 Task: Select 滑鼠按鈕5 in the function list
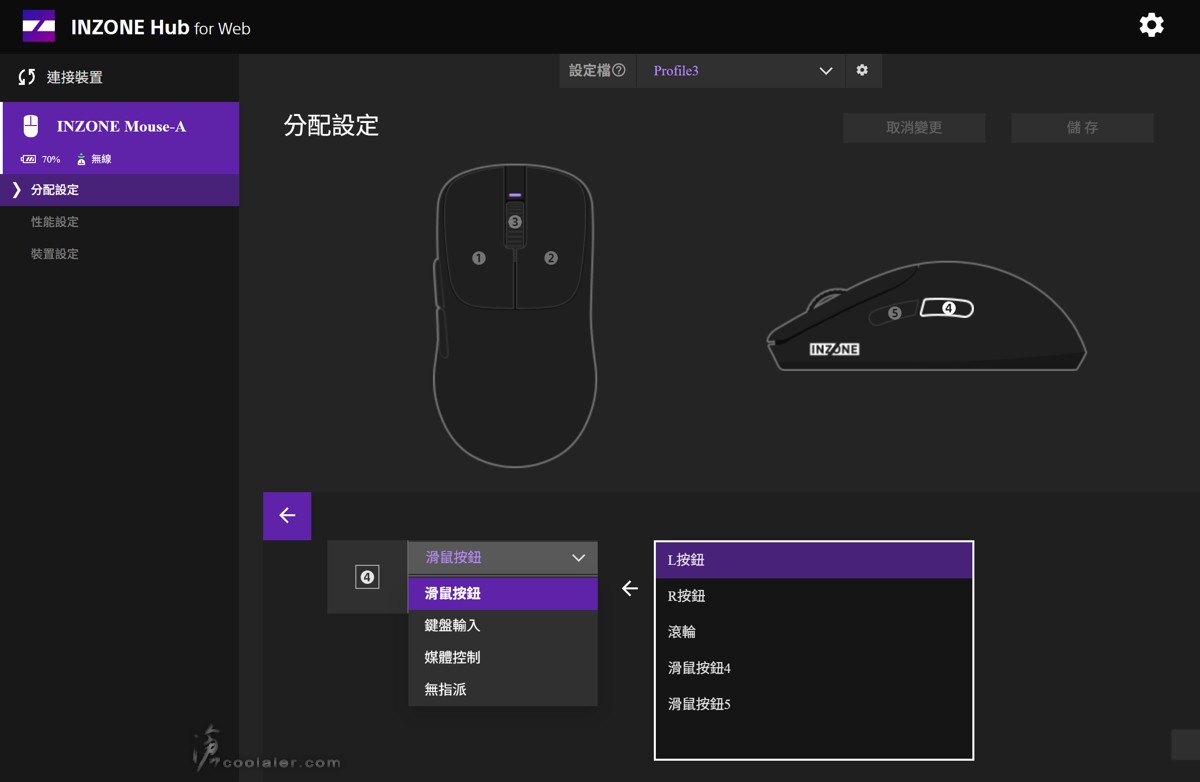[814, 704]
